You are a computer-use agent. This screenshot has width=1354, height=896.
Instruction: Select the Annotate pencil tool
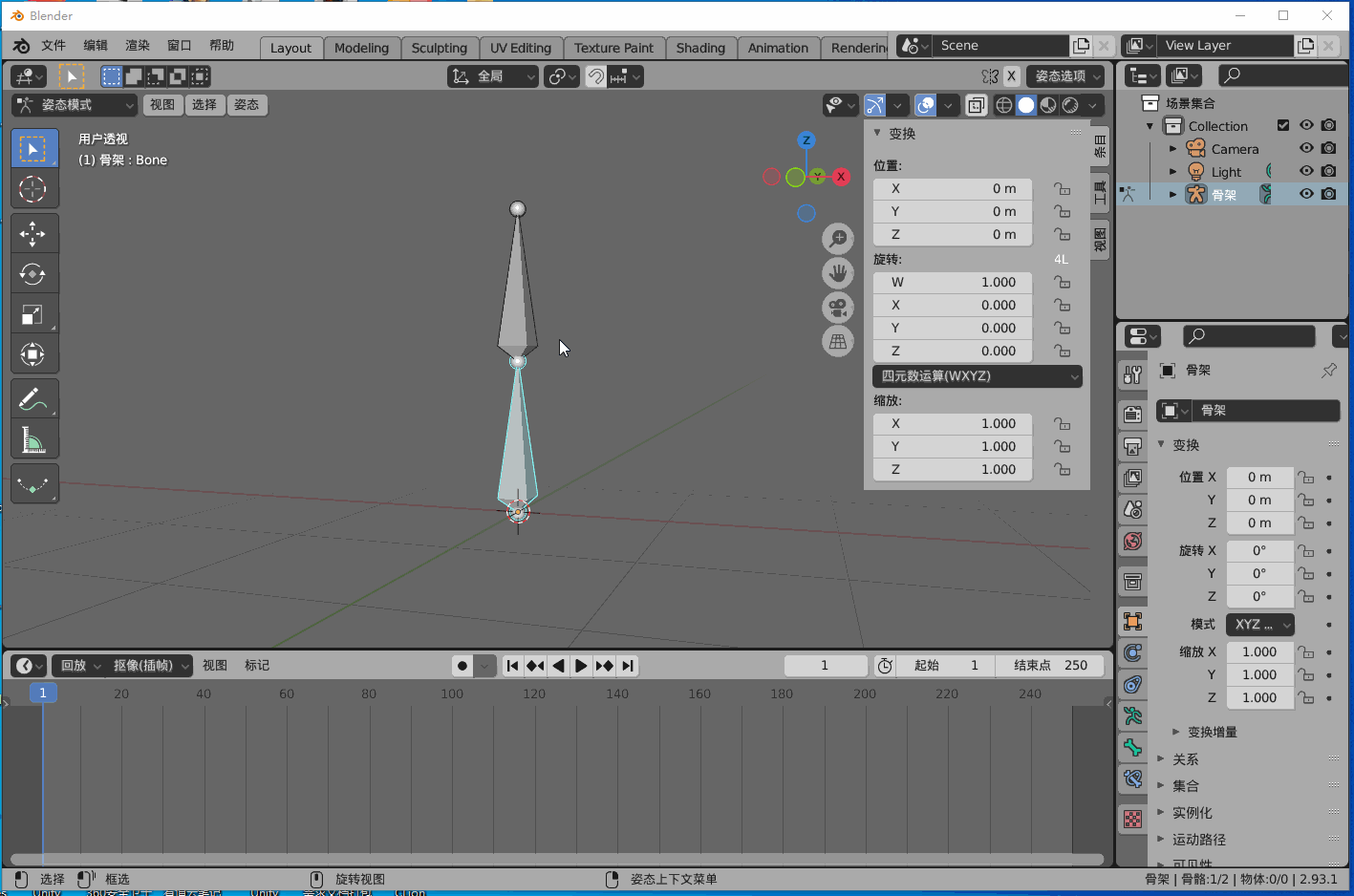33,399
